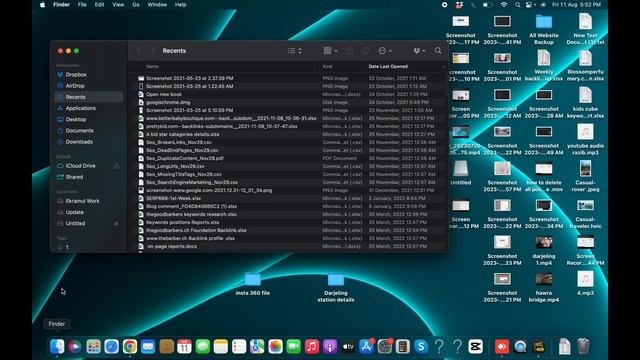640x360 pixels.
Task: Select insta 360 file desktop folder
Action: tap(253, 284)
